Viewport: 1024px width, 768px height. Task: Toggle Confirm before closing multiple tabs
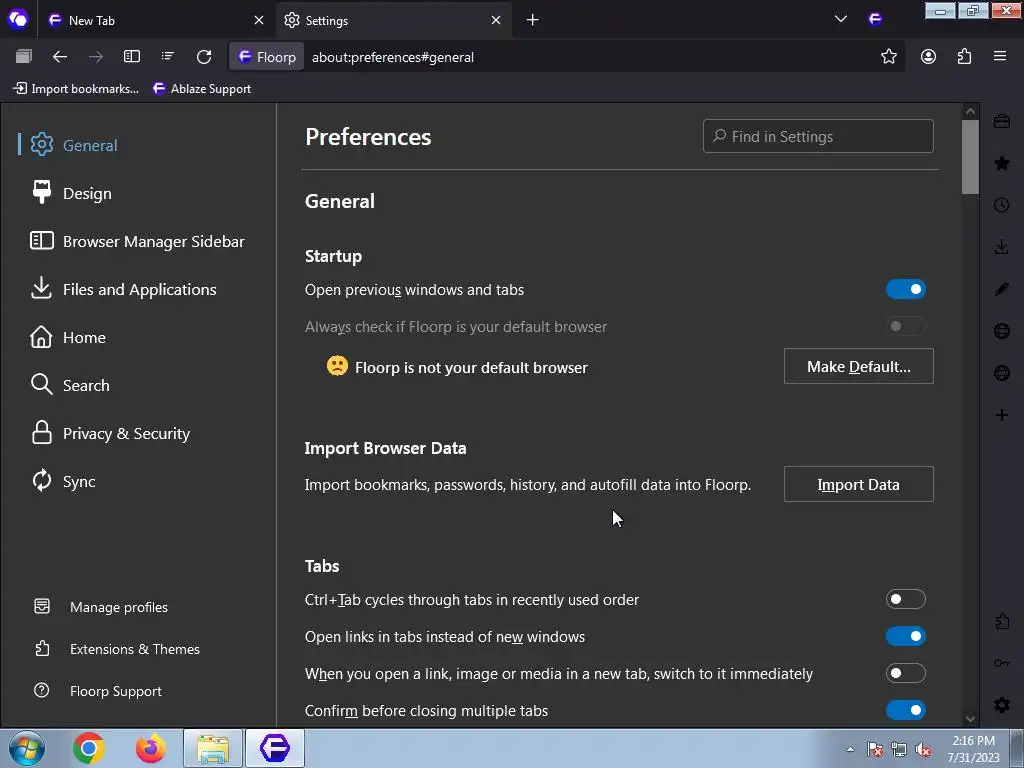pyautogui.click(x=906, y=710)
